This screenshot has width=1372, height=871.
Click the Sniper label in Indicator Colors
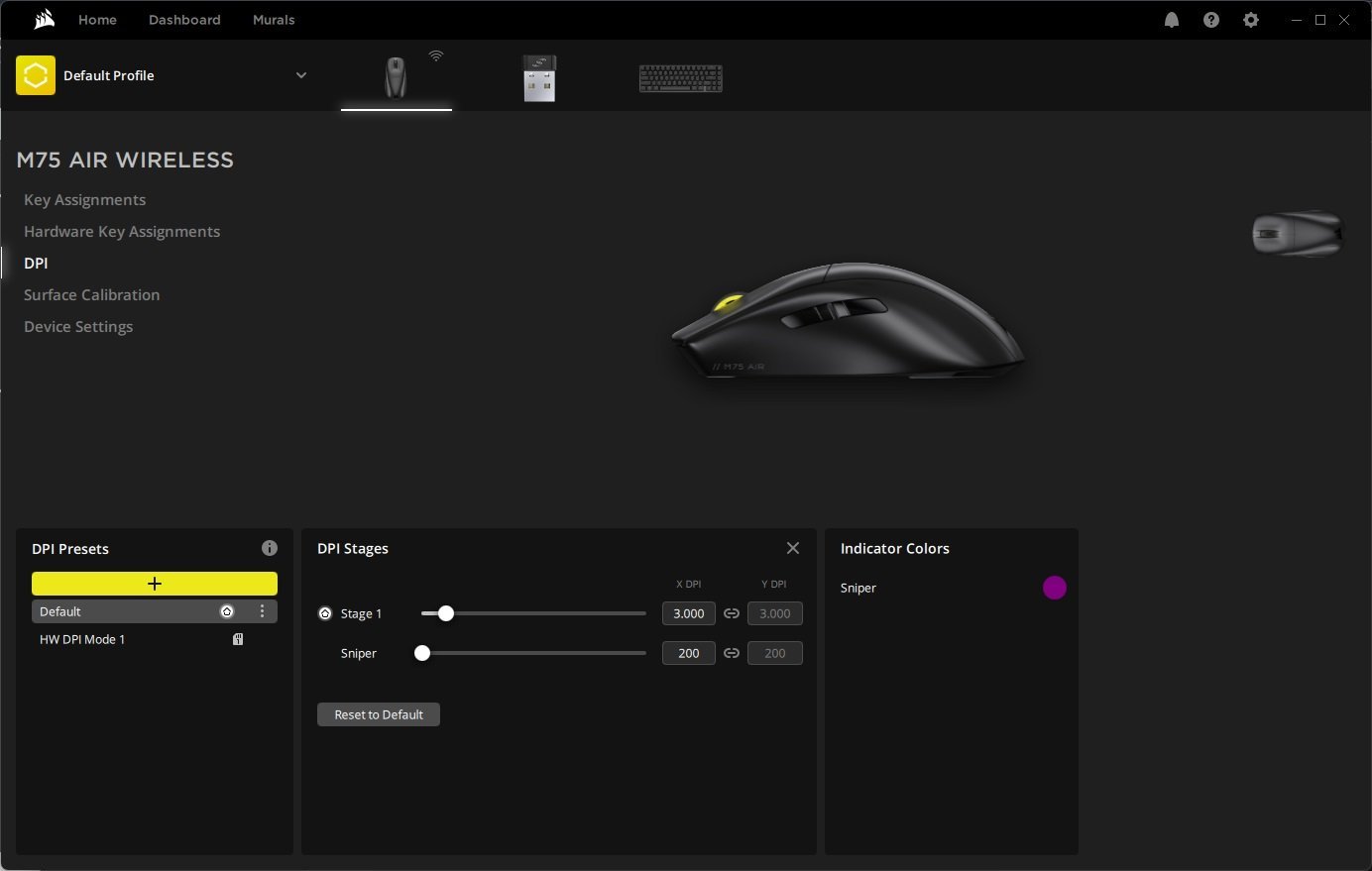point(858,588)
